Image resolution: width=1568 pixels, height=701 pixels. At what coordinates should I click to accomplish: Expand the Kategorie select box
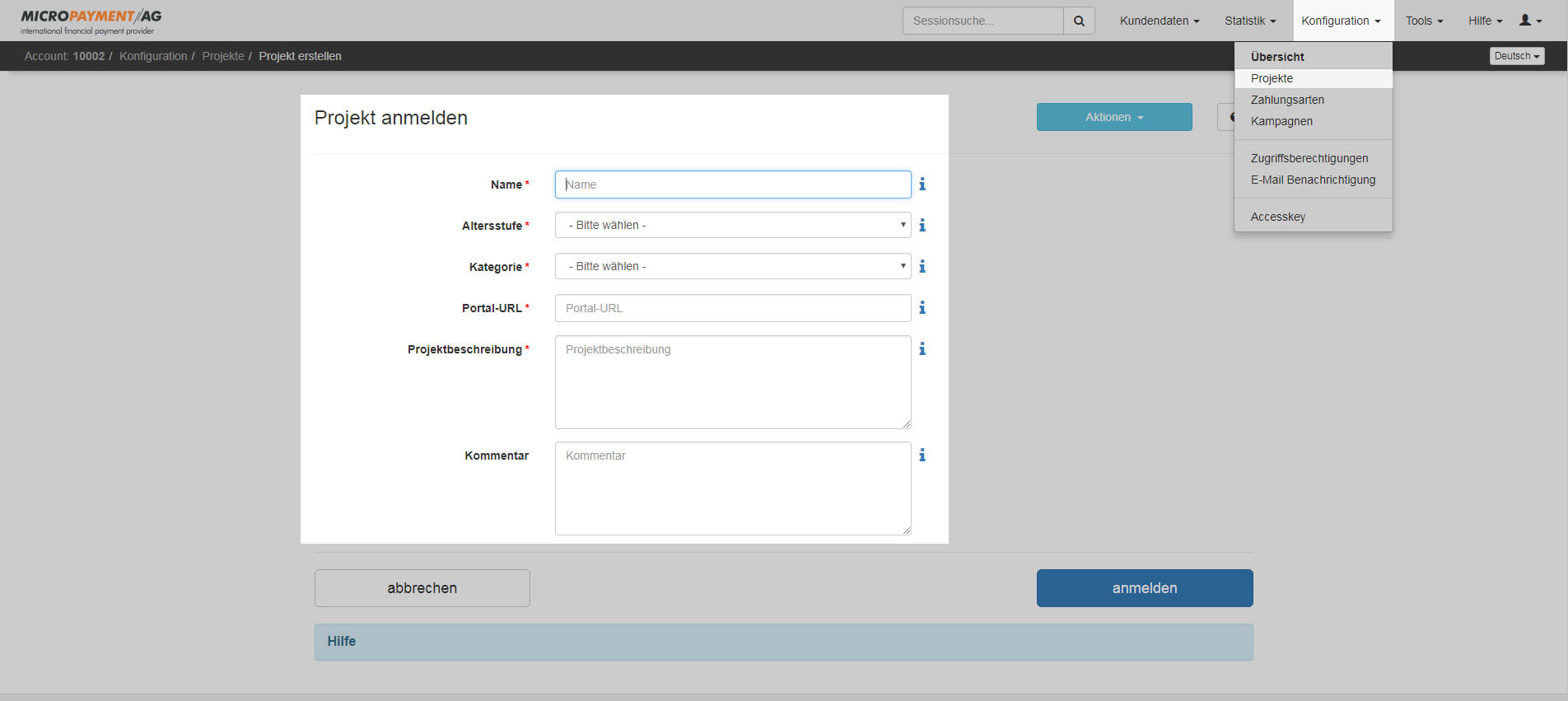tap(732, 266)
